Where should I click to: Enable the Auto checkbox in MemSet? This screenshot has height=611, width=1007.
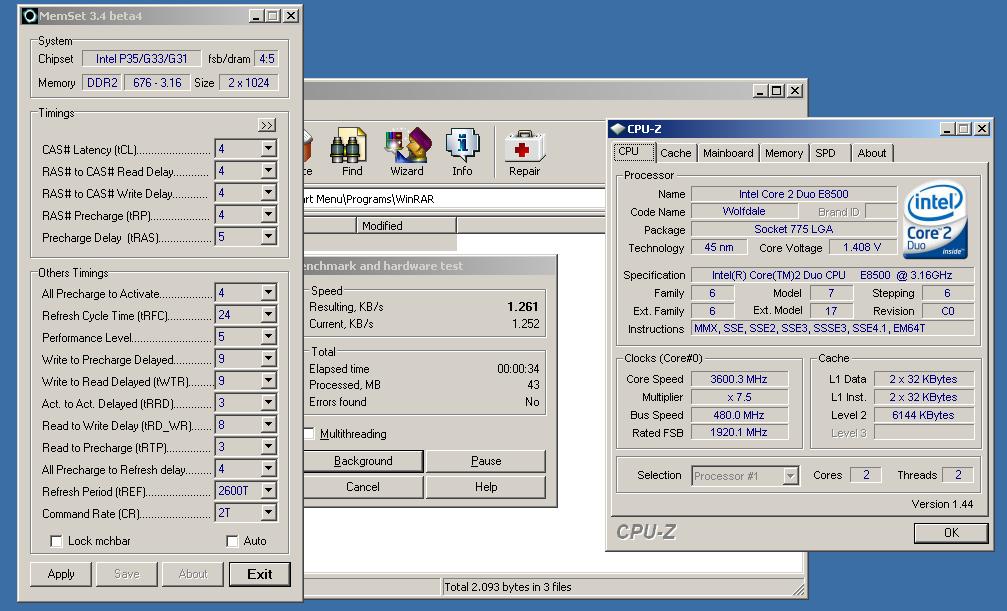coord(232,541)
